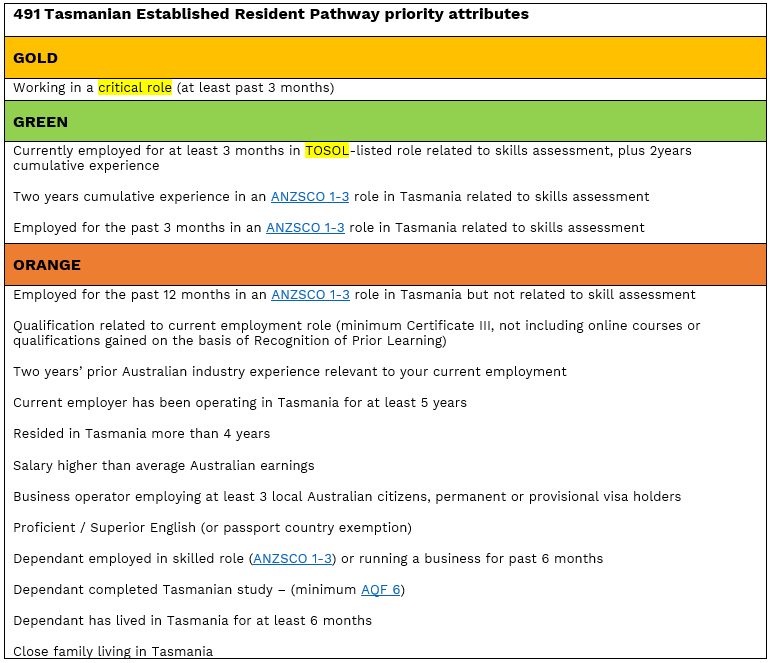Select the GOLD heading band
The height and width of the screenshot is (663, 771).
[385, 58]
